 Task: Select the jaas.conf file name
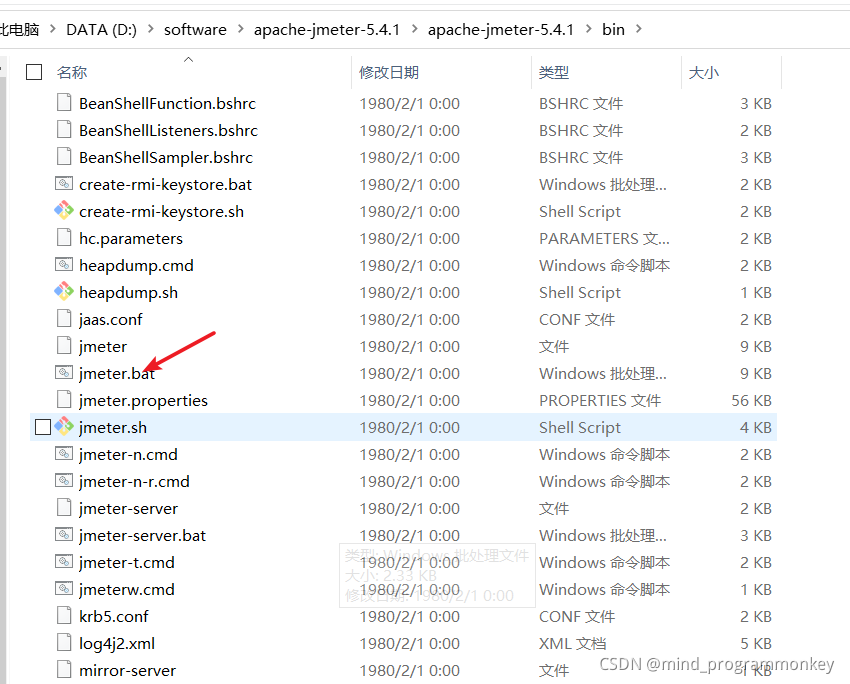tap(111, 319)
